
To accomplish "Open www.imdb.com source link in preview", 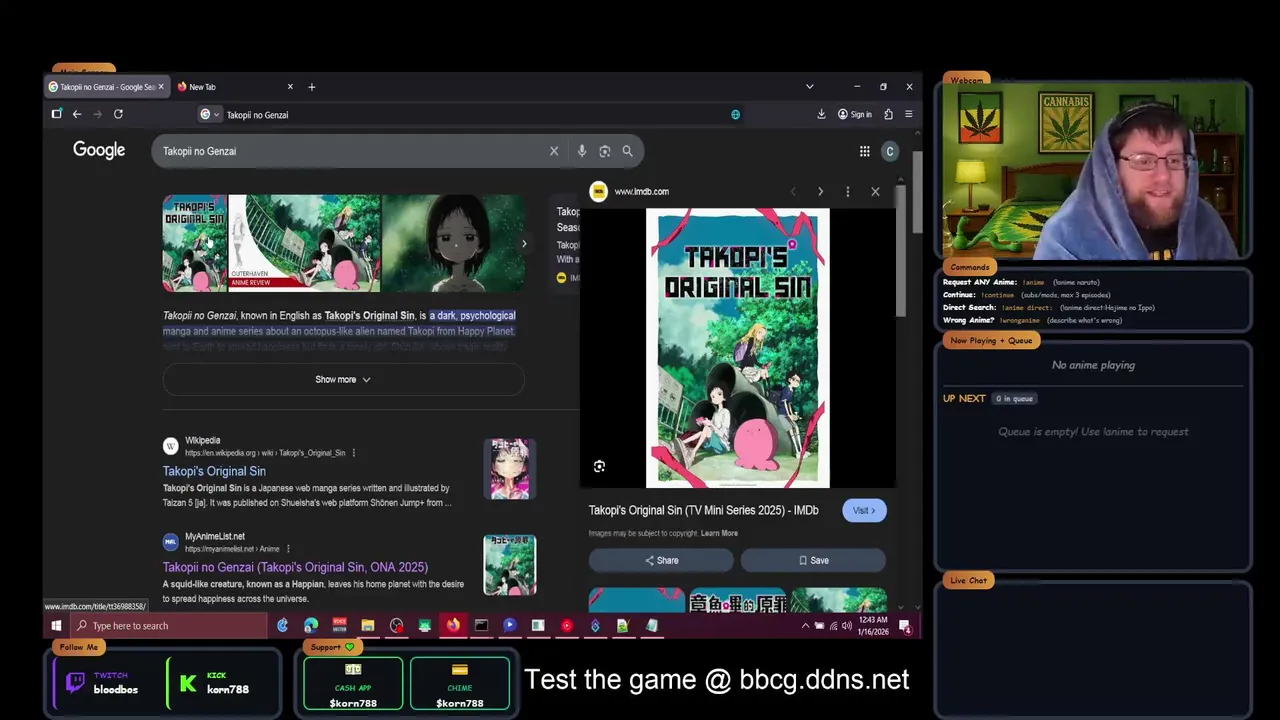I will [x=641, y=191].
